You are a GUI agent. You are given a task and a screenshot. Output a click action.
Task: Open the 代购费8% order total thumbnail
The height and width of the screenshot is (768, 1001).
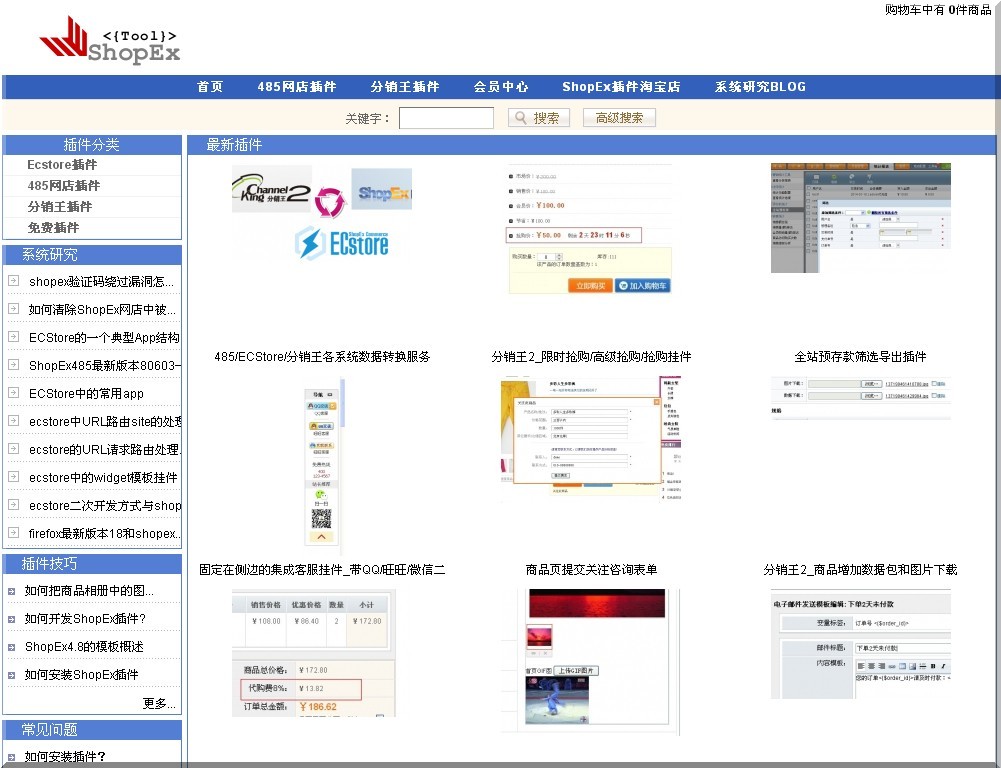tap(313, 652)
